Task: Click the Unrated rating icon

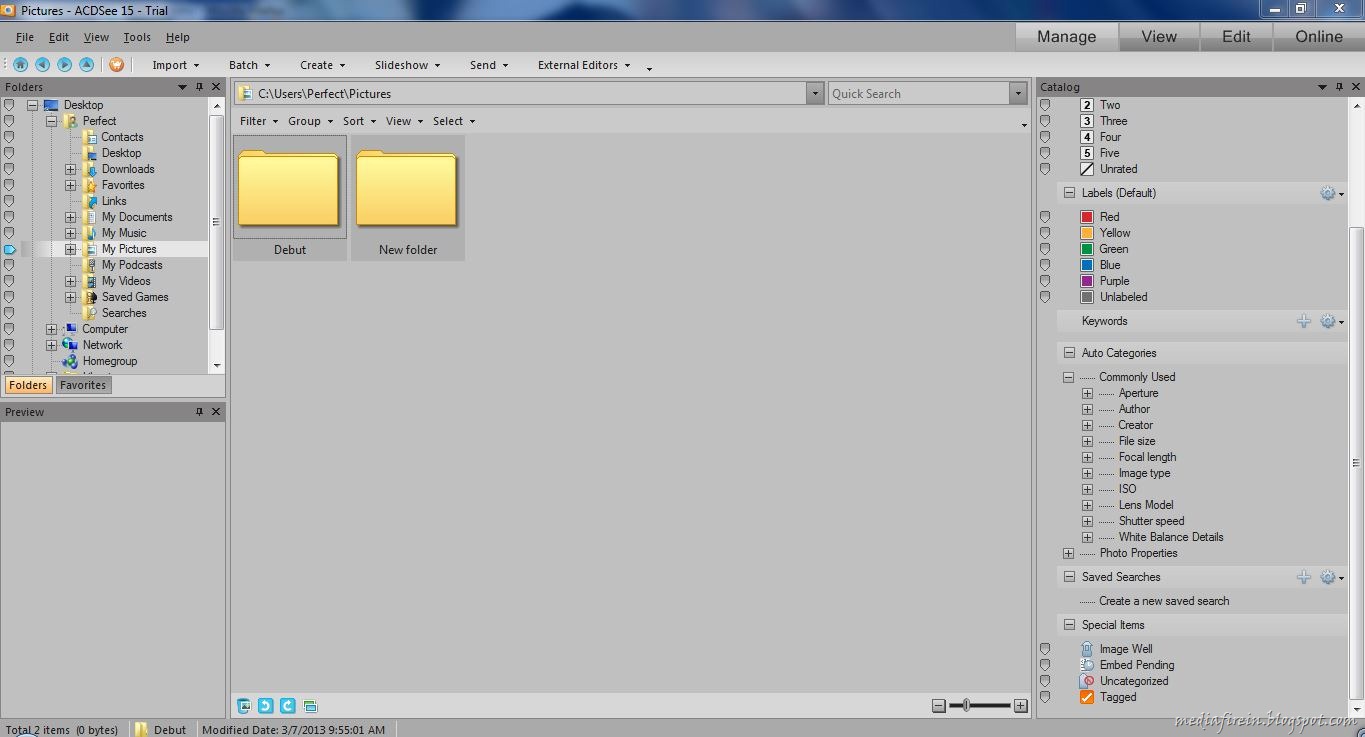Action: [1087, 169]
